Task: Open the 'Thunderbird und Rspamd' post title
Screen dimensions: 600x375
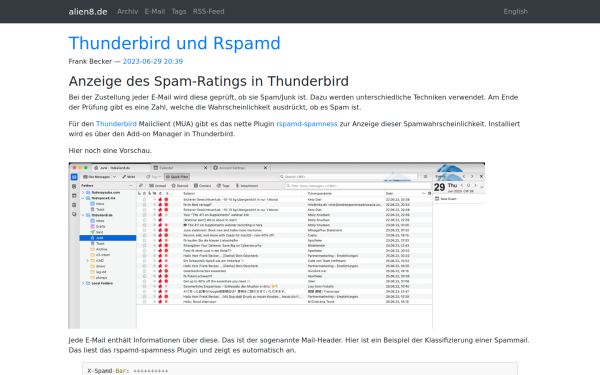Action: tap(174, 43)
